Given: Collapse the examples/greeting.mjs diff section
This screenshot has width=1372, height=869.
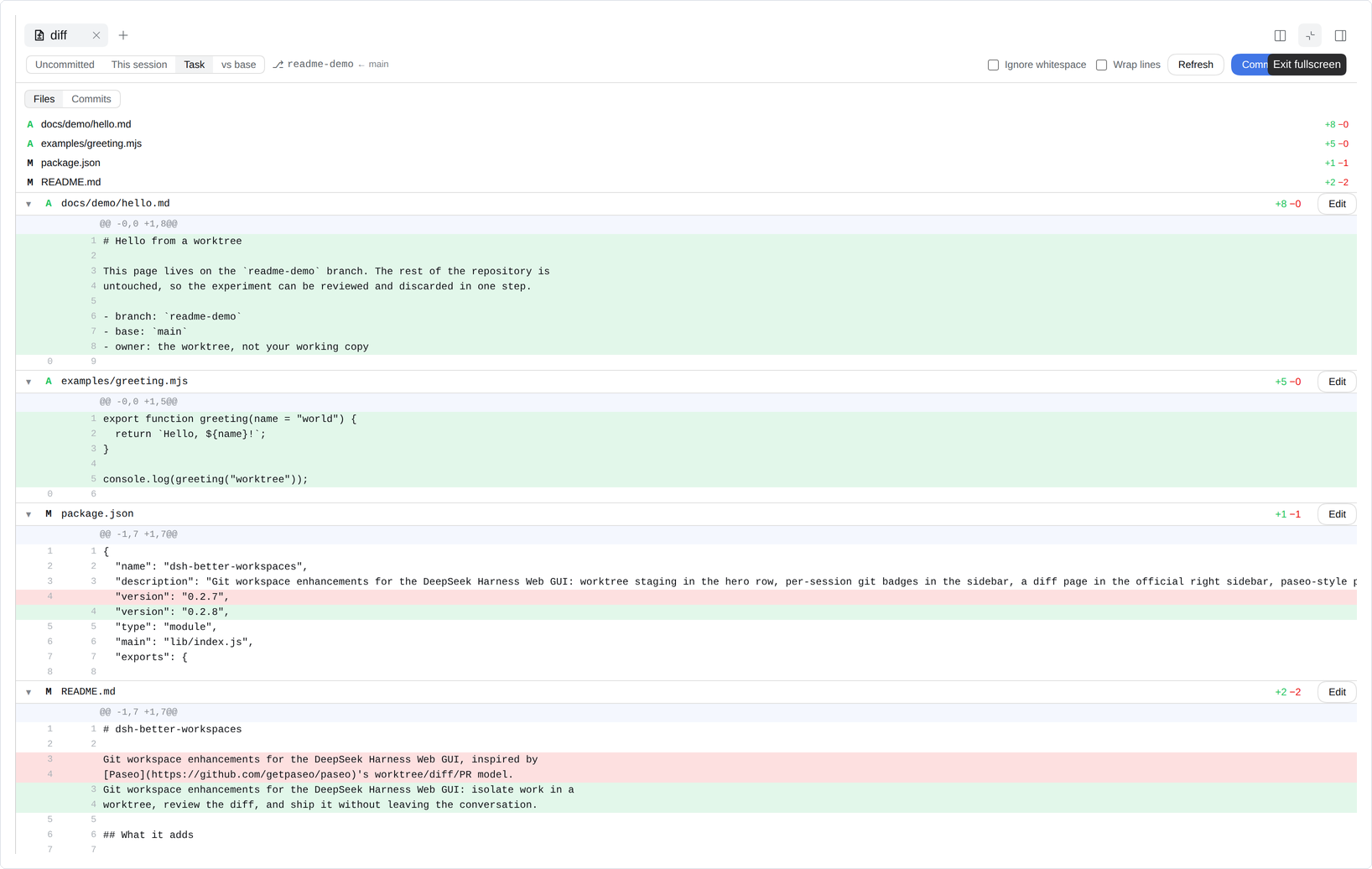Looking at the screenshot, I should coord(29,382).
